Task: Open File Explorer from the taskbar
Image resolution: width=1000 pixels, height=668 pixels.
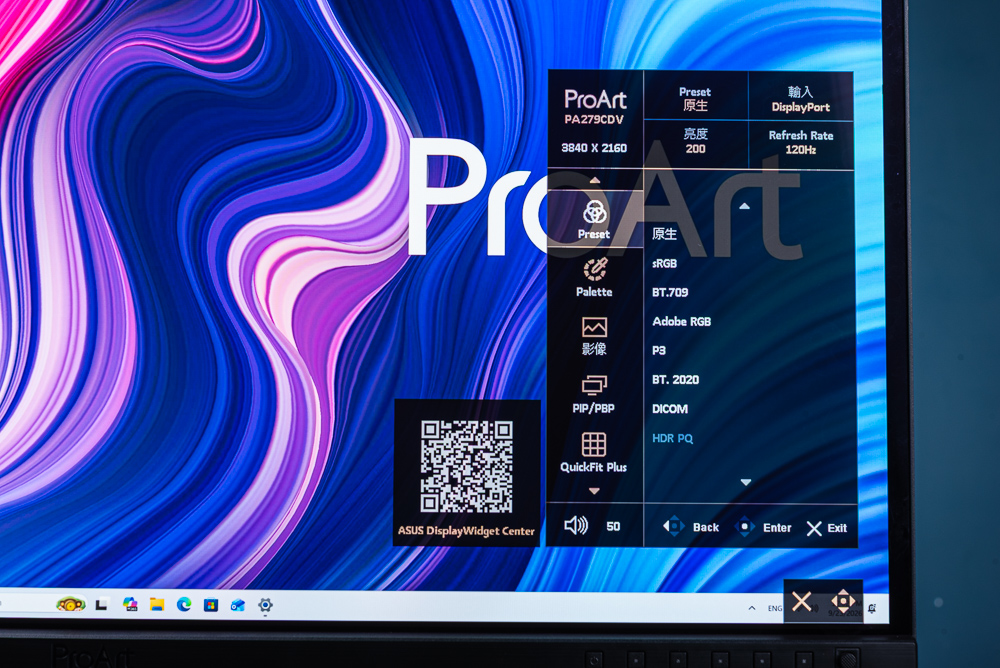Action: click(157, 604)
